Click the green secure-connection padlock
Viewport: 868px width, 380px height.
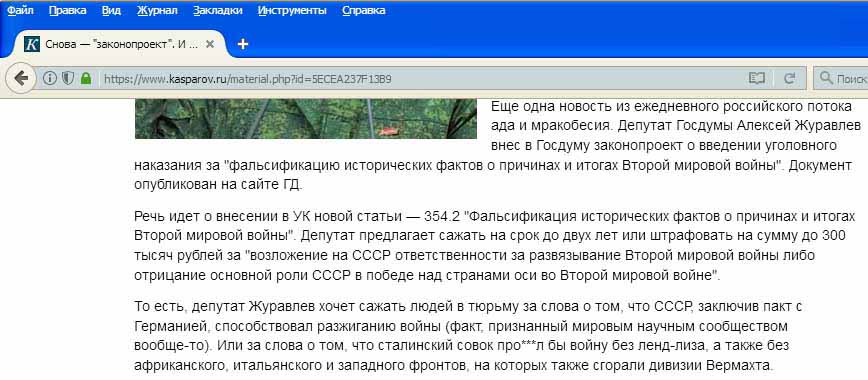pyautogui.click(x=85, y=79)
